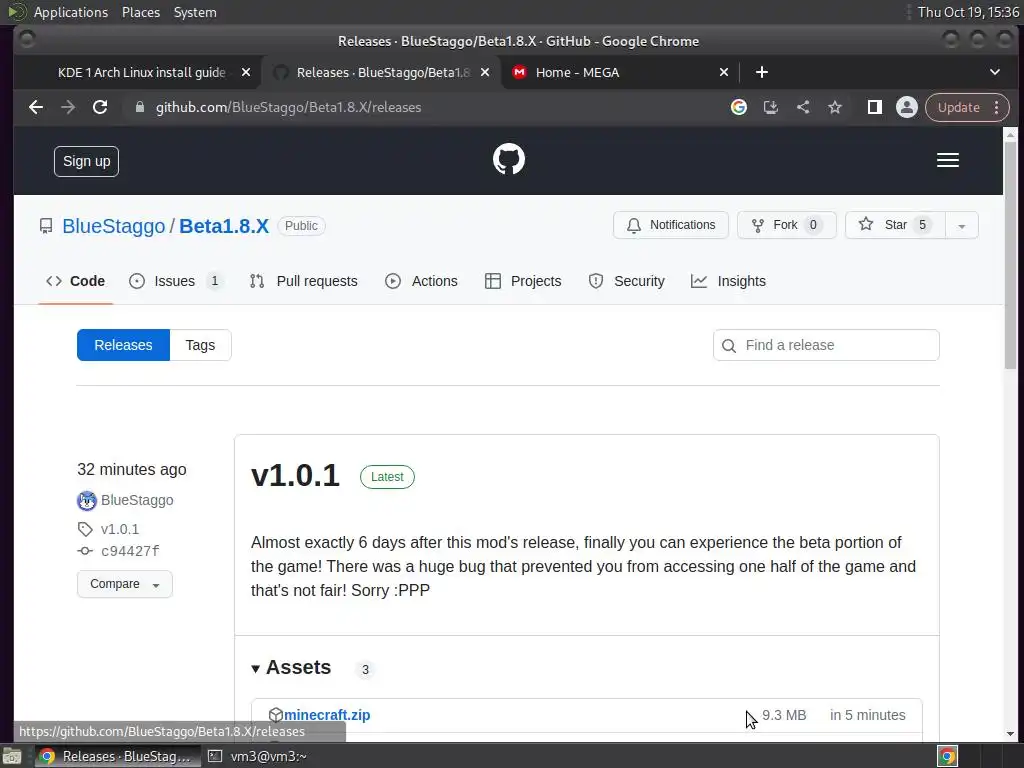Click the Notifications button

[671, 225]
